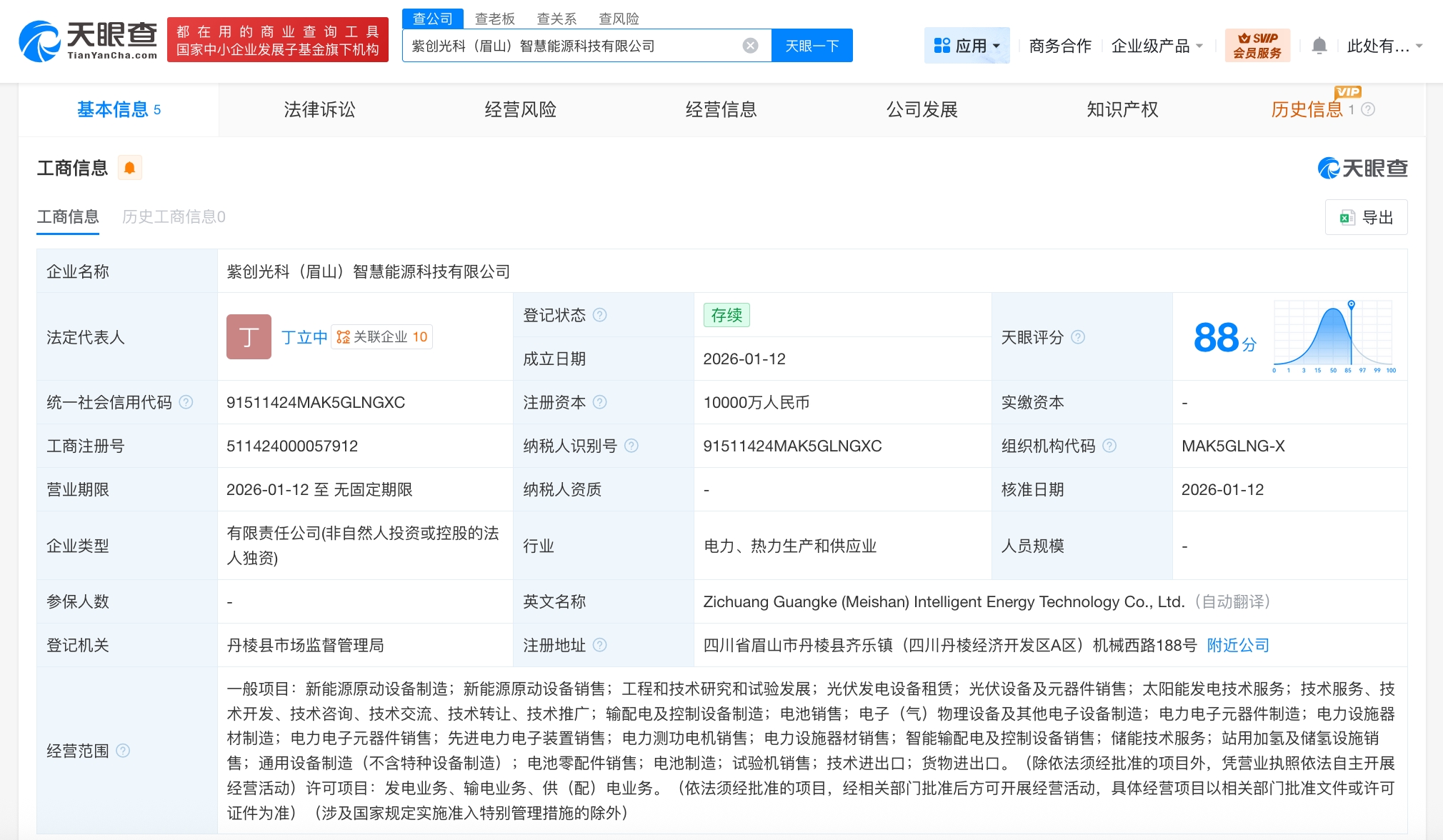Open the notification bell icon
Screen dimensions: 1443x840
(x=1319, y=46)
